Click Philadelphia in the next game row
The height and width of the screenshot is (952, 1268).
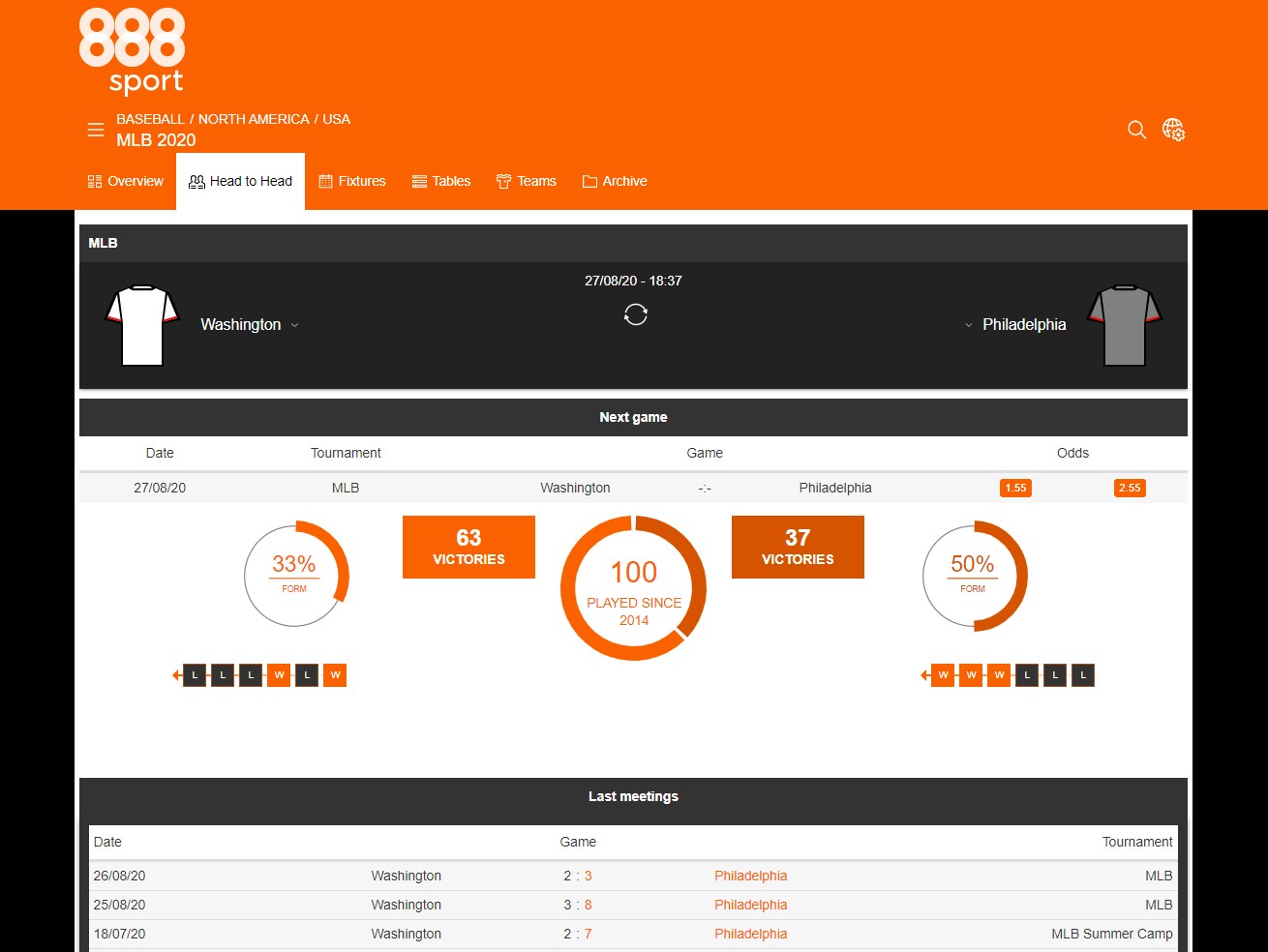tap(835, 488)
